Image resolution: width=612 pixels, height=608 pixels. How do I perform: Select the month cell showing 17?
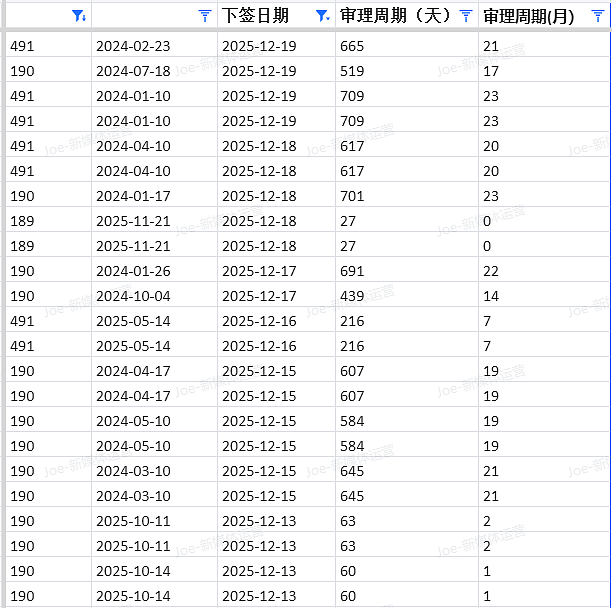tap(544, 71)
